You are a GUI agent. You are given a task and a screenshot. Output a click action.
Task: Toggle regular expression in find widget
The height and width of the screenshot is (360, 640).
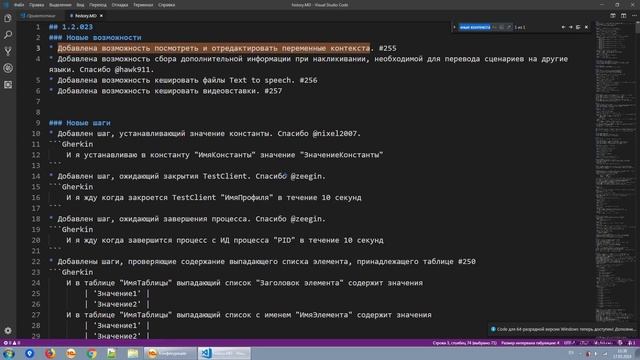coord(509,27)
